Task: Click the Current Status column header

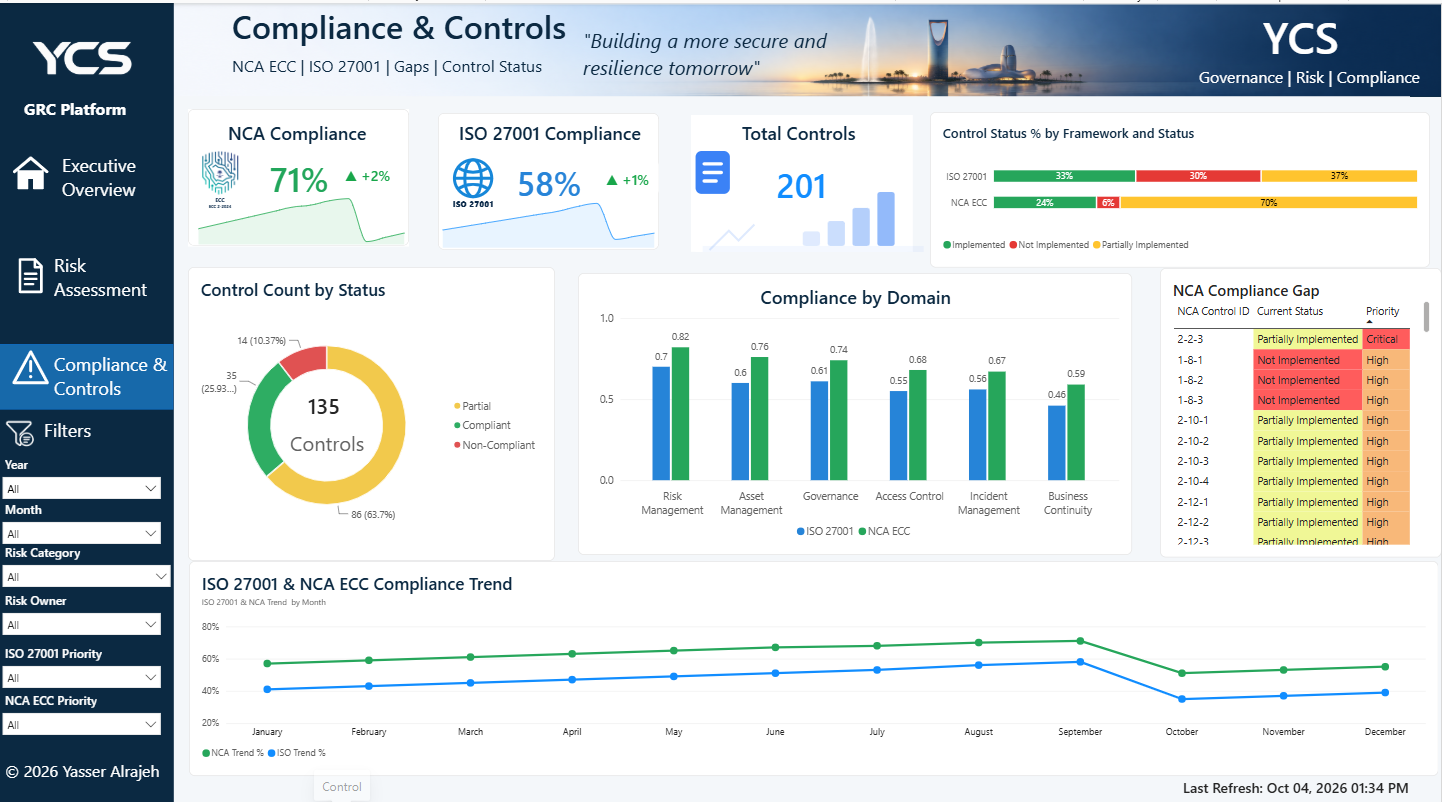Action: (1290, 311)
